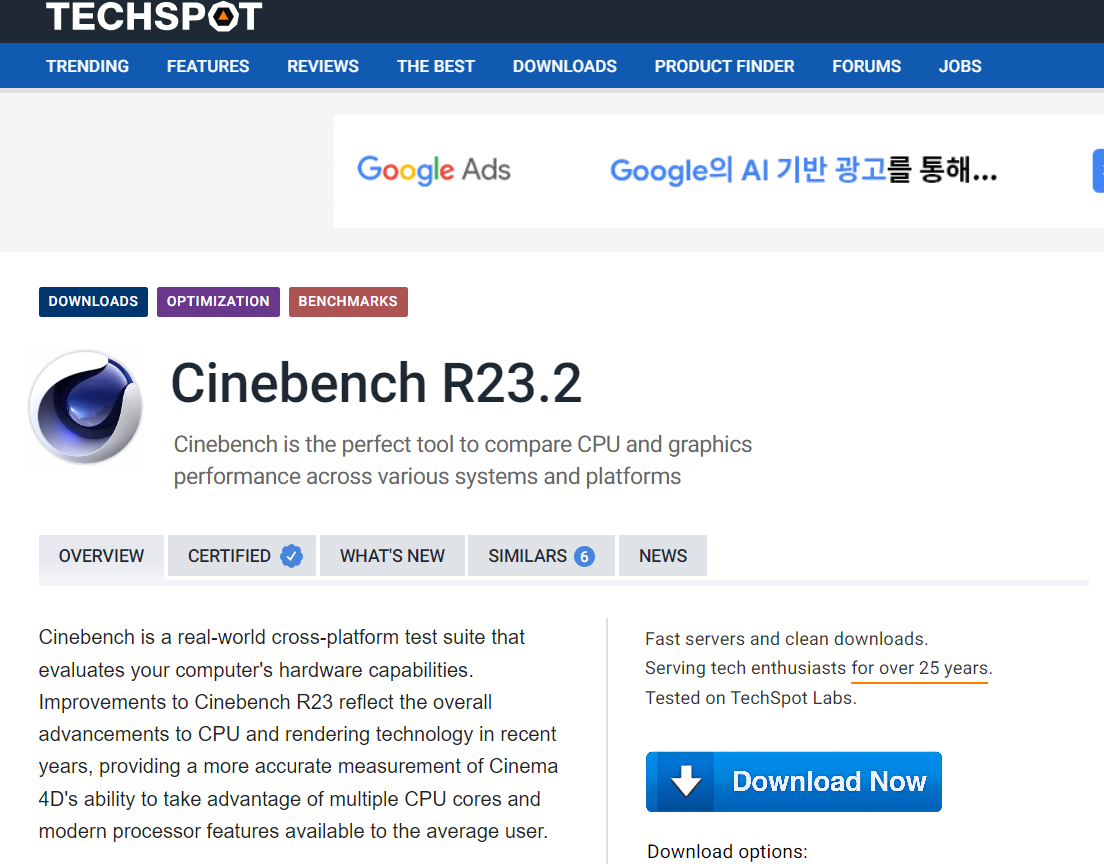Screen dimensions: 1104x864
Task: Click the blue button at ad's right edge
Action: click(x=1098, y=170)
